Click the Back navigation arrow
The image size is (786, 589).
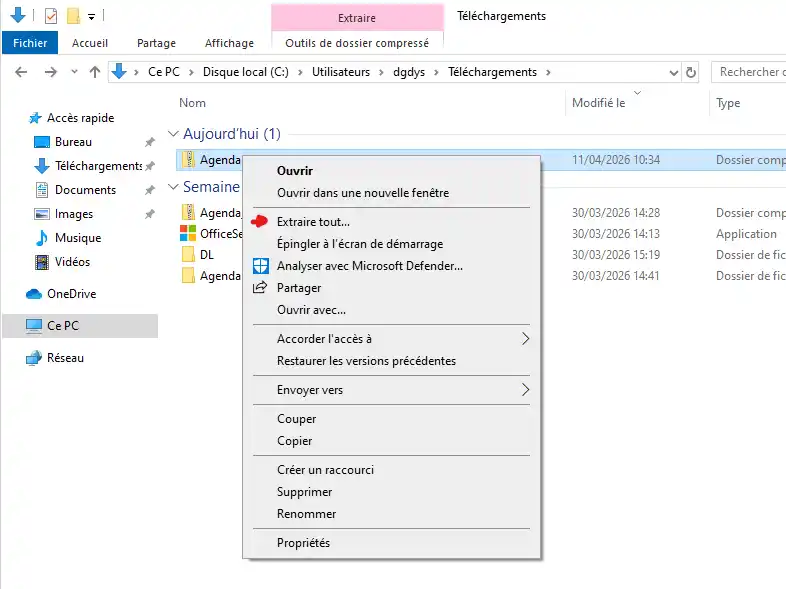pos(21,72)
